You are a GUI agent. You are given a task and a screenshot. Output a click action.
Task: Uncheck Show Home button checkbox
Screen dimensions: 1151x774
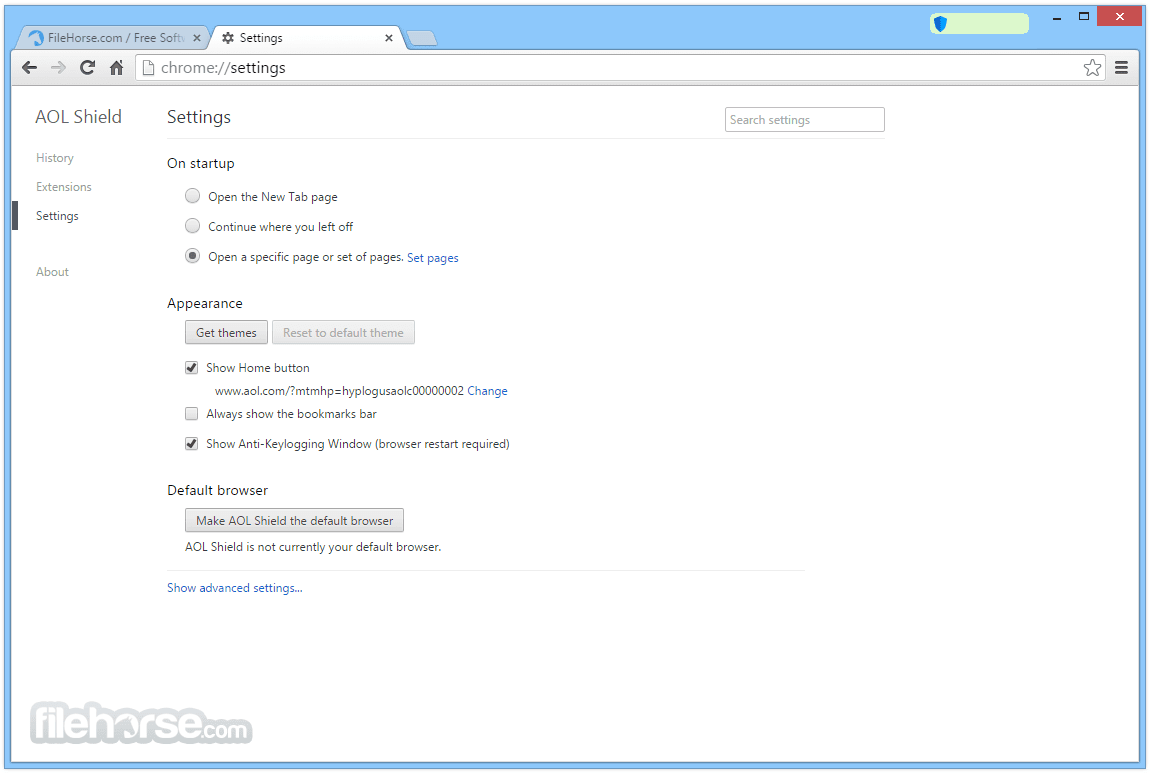click(x=192, y=367)
